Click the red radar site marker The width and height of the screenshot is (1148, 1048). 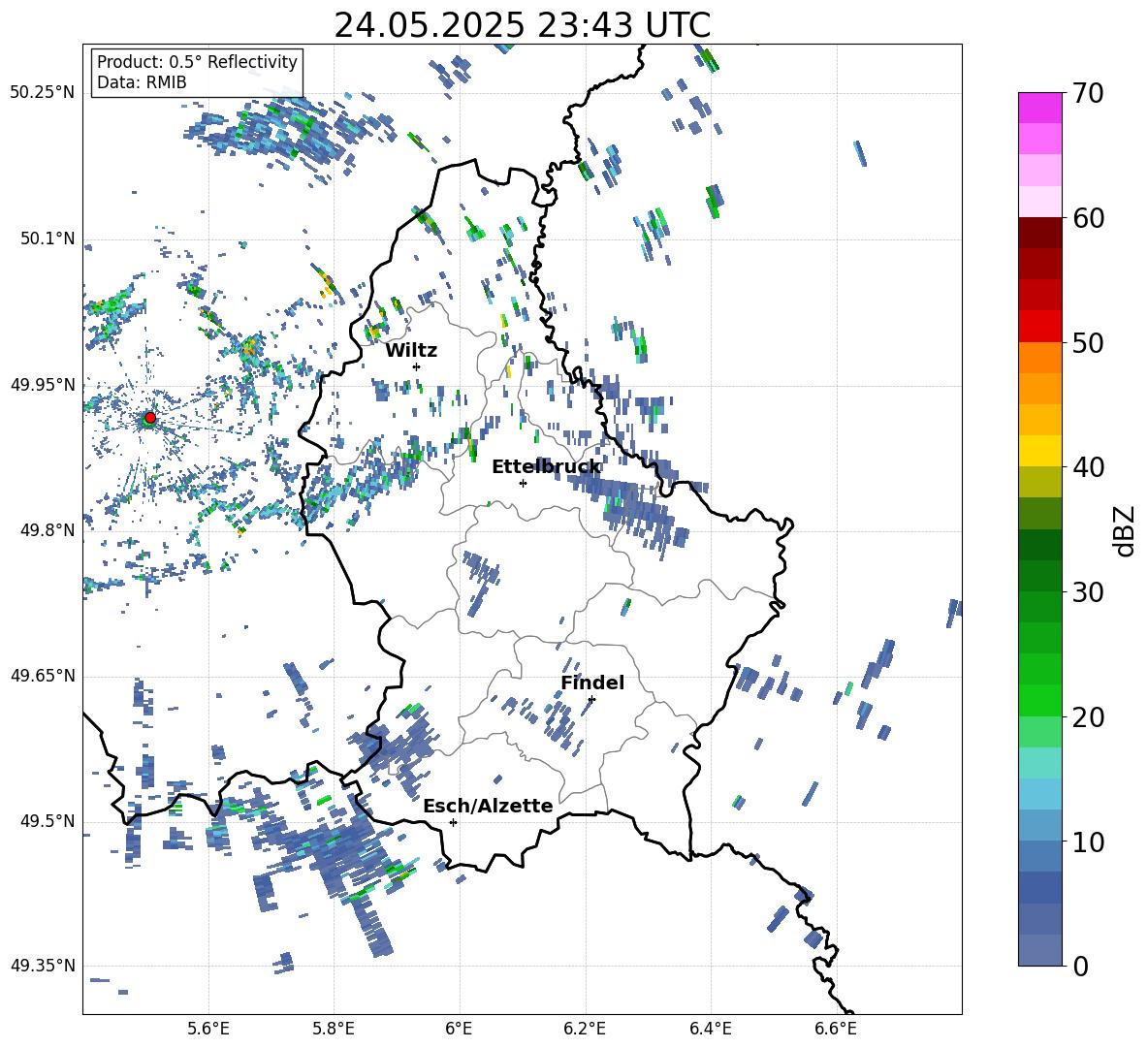coord(150,418)
